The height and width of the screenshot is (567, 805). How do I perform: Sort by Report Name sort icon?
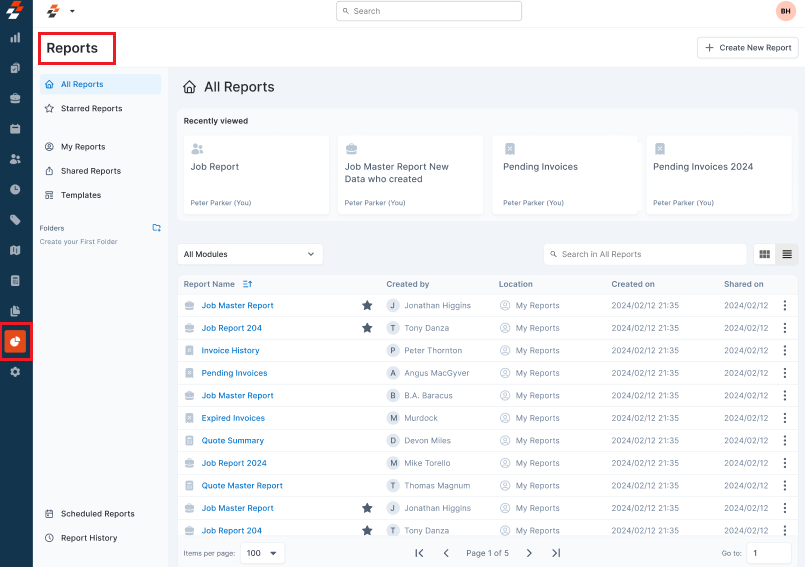point(247,284)
